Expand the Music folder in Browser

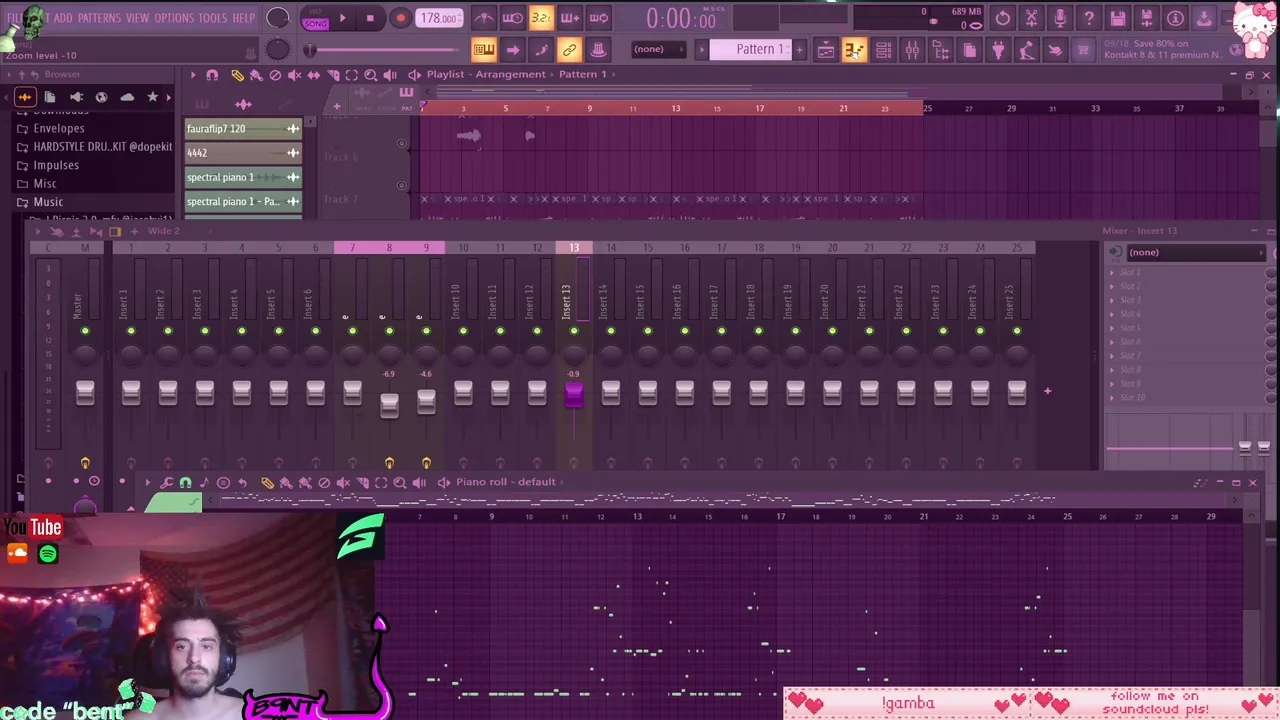click(48, 202)
